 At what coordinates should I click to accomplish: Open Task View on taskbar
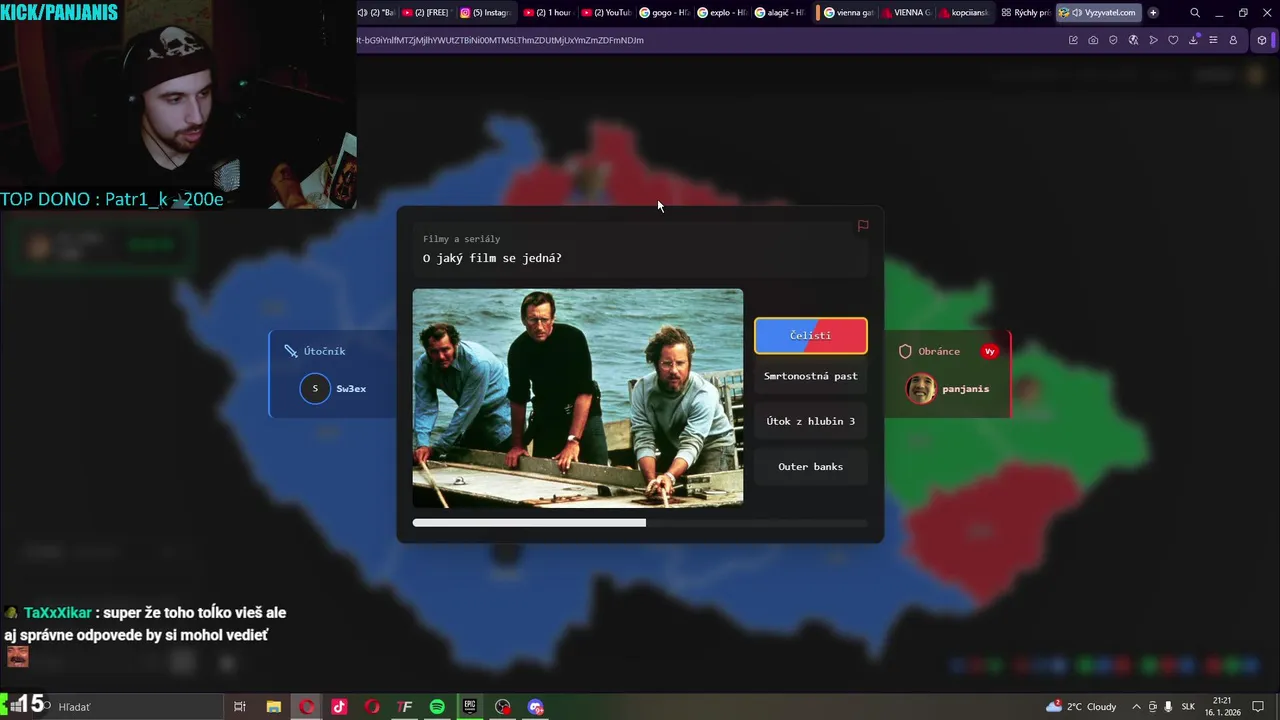click(x=240, y=707)
